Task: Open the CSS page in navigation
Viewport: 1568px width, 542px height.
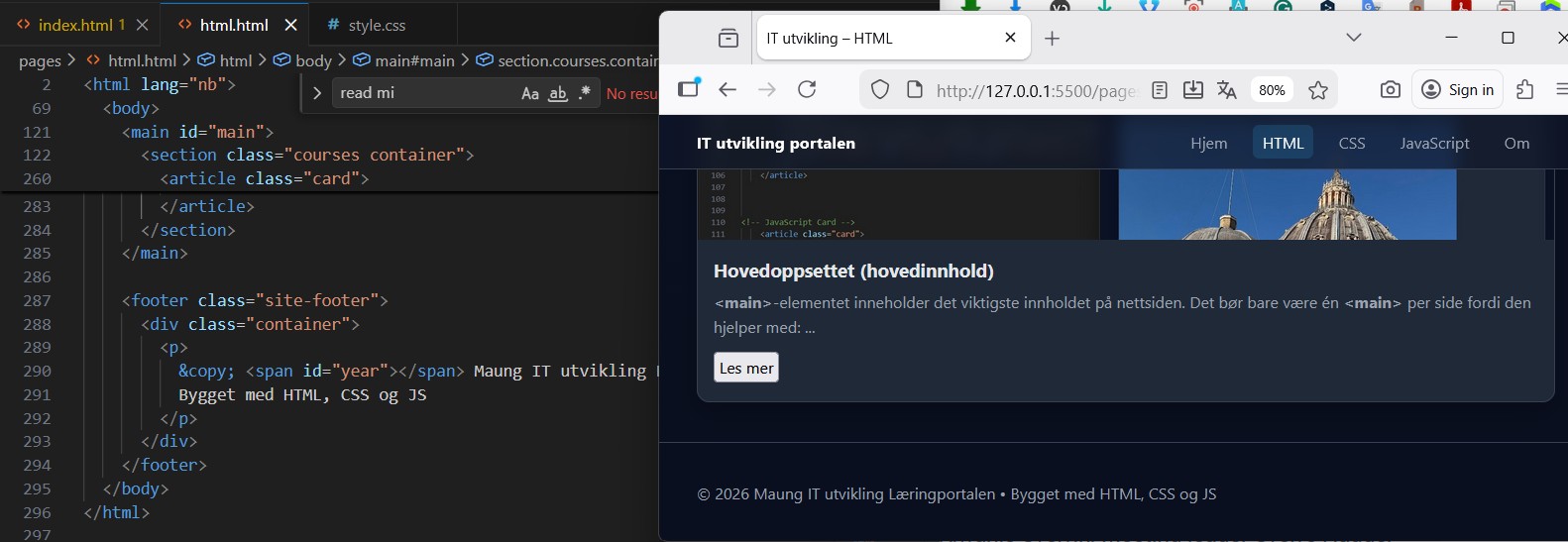Action: point(1352,143)
